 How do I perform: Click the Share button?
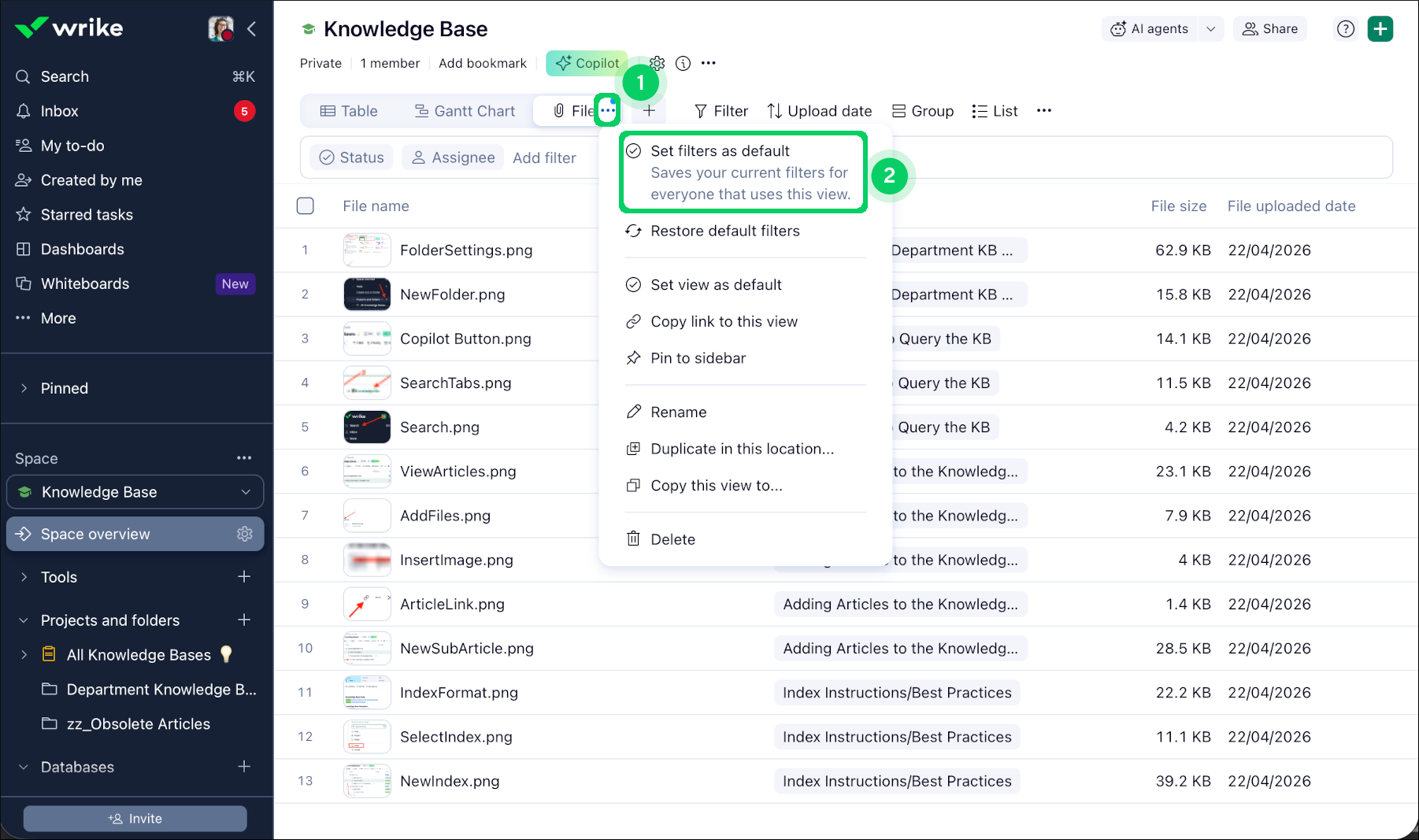click(1270, 29)
